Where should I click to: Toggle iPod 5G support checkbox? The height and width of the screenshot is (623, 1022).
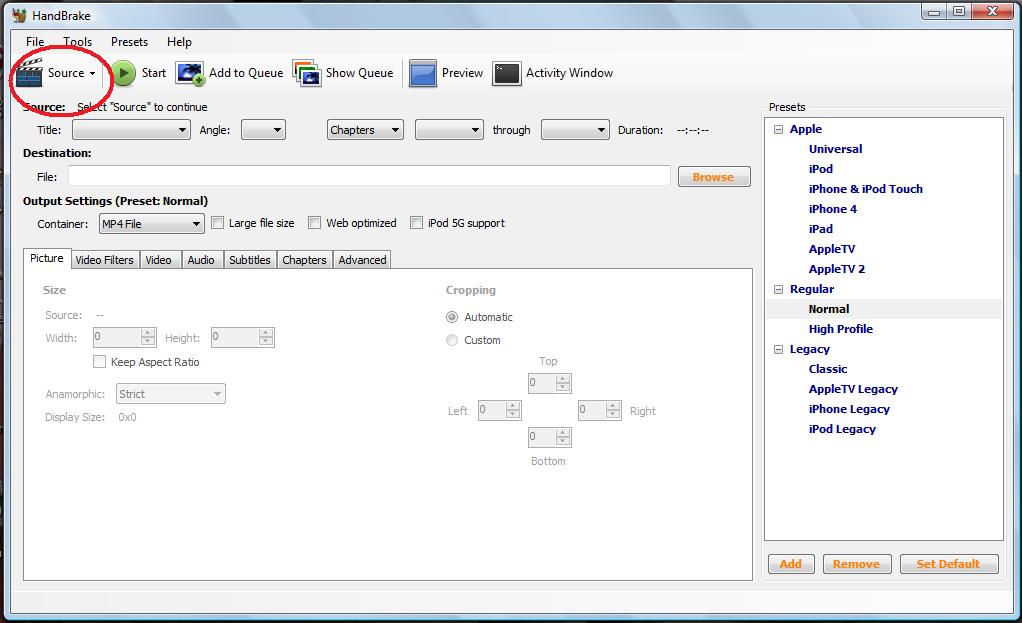coord(416,223)
